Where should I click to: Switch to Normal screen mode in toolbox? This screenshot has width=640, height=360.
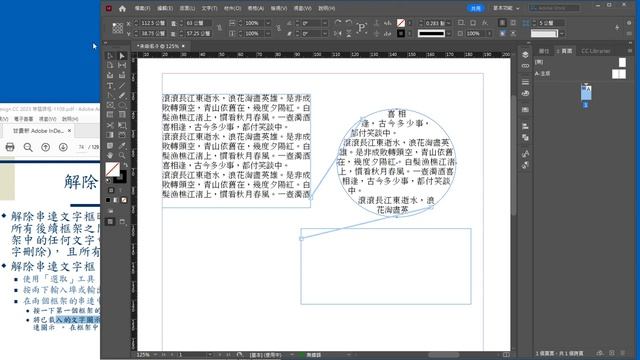(110, 222)
